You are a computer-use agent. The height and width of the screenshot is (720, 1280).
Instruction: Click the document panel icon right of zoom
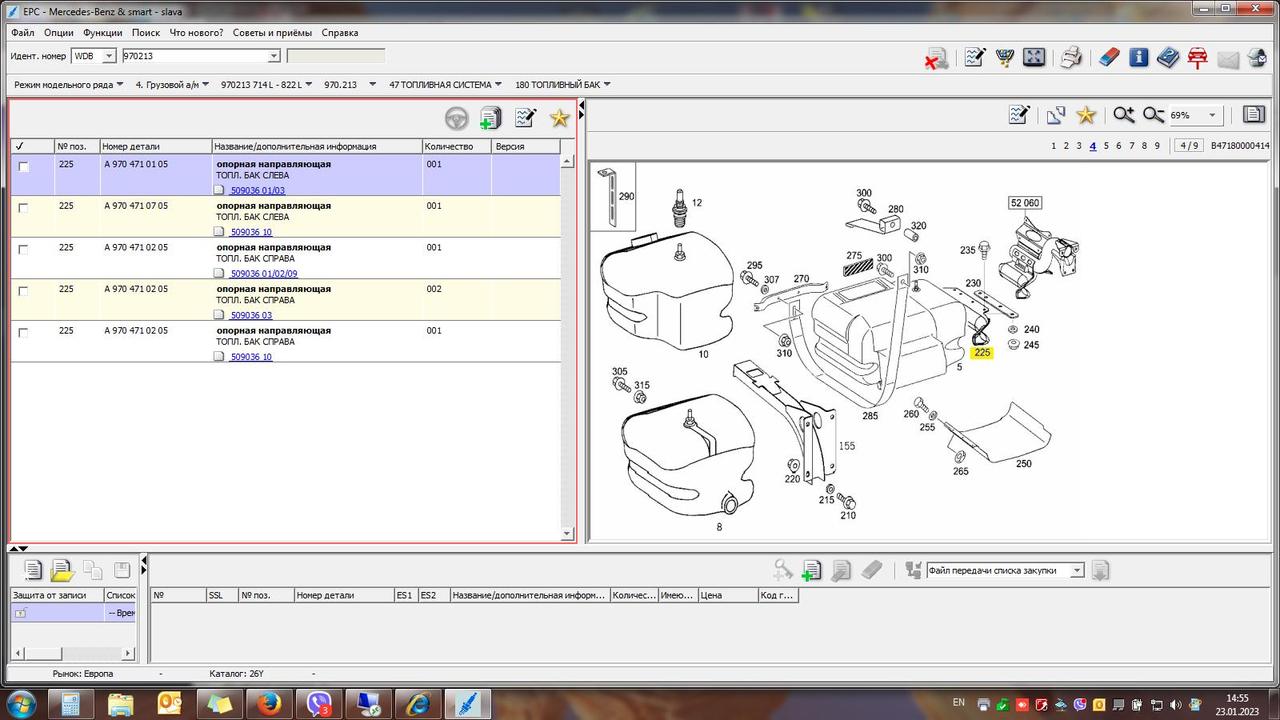coord(1253,115)
